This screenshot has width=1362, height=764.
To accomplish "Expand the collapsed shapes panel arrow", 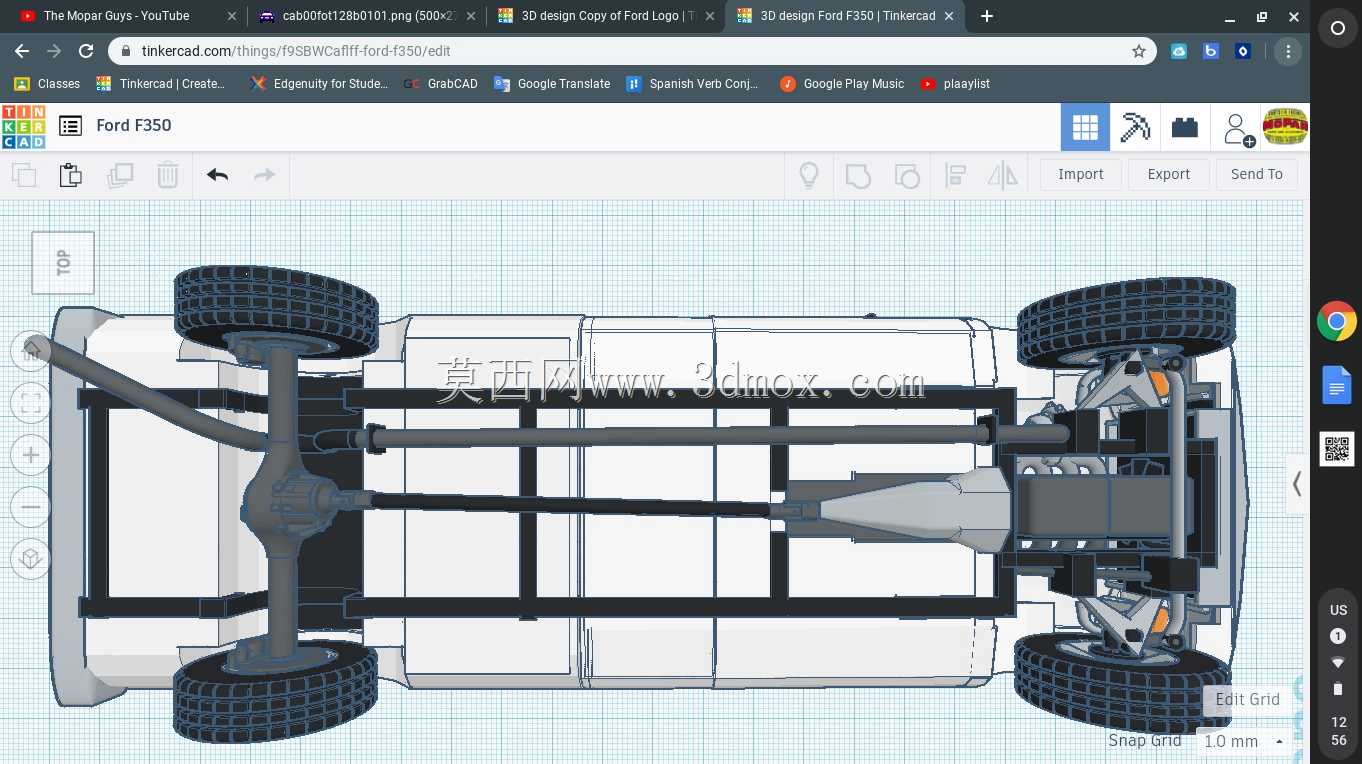I will point(1297,485).
